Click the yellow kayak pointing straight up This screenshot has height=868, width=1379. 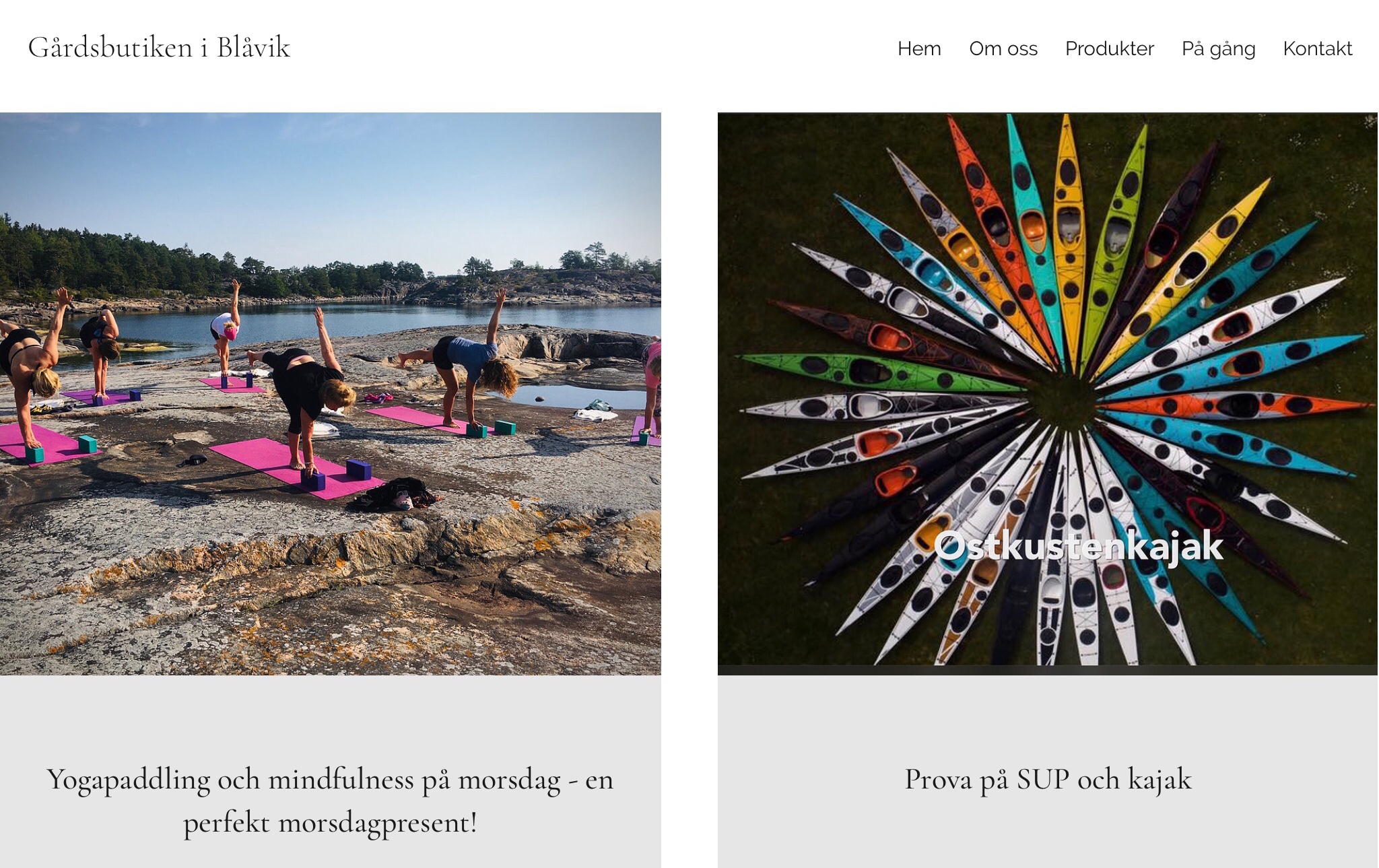(1067, 236)
